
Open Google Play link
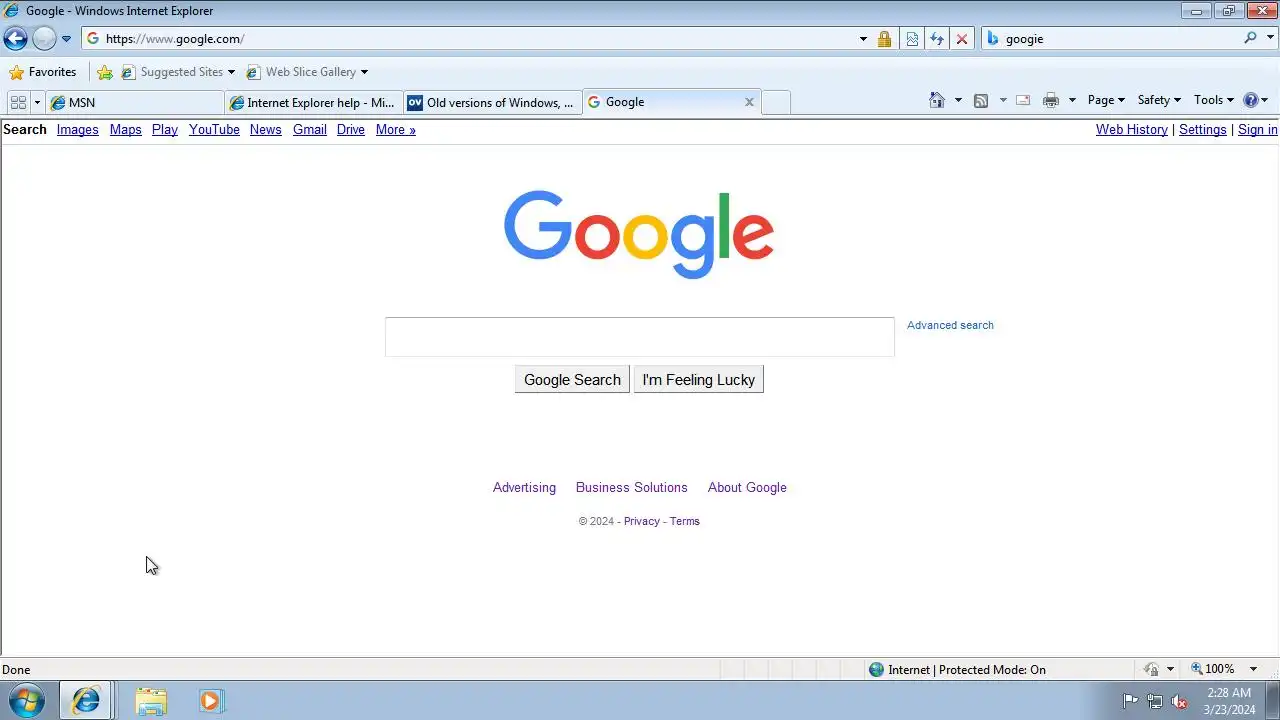(165, 130)
